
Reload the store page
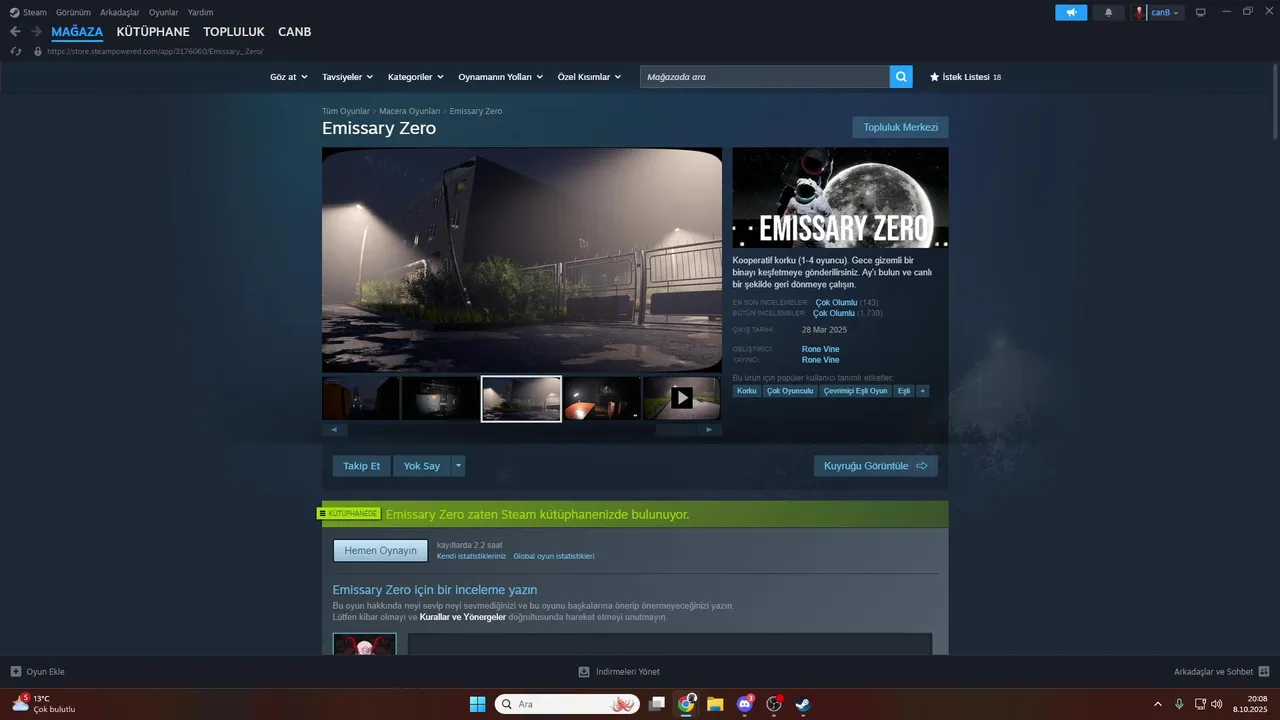pos(16,51)
